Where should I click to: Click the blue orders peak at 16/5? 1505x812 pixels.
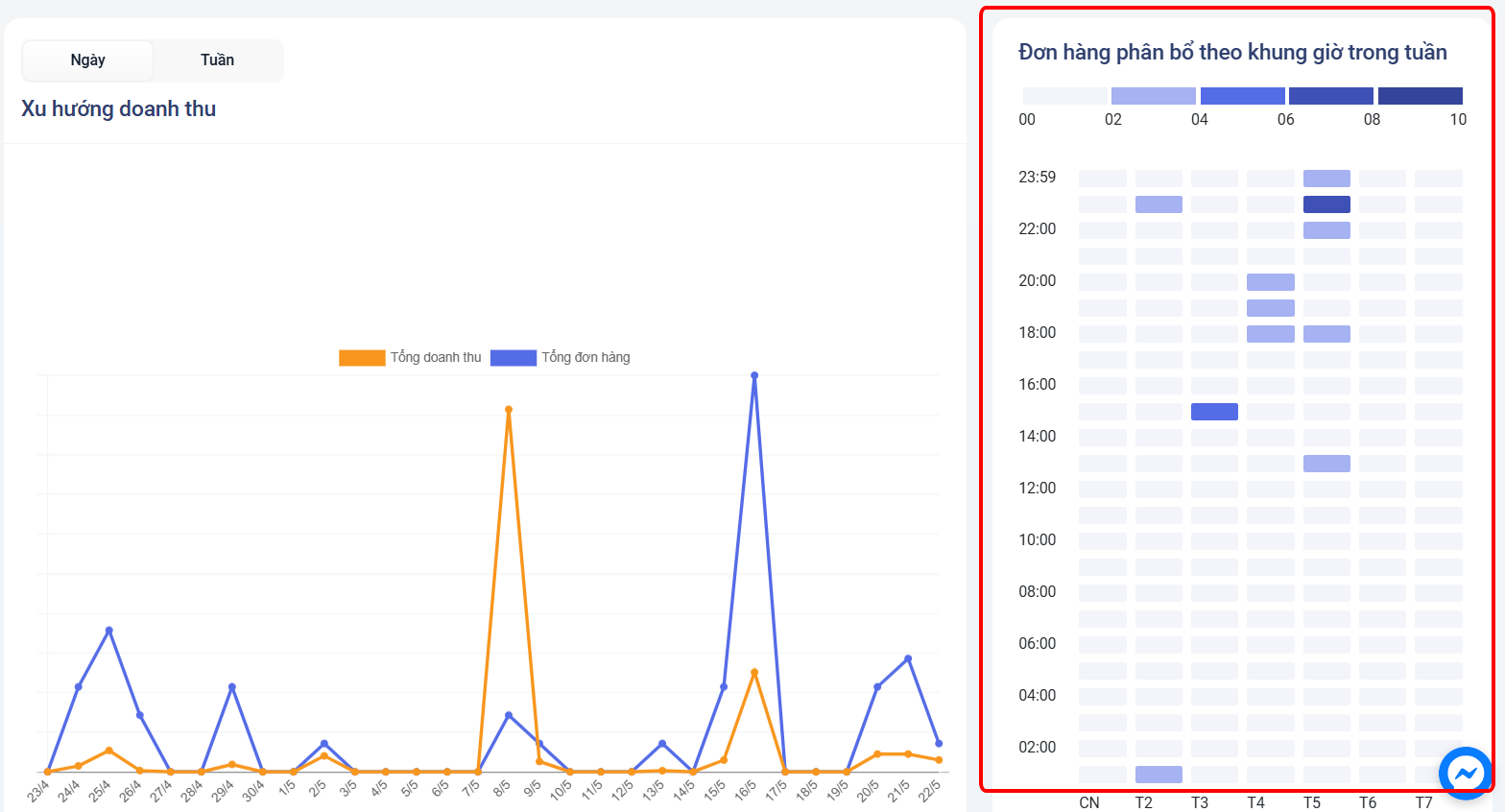(x=754, y=375)
